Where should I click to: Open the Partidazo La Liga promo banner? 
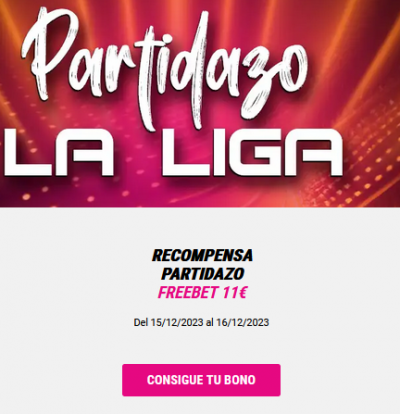click(200, 103)
